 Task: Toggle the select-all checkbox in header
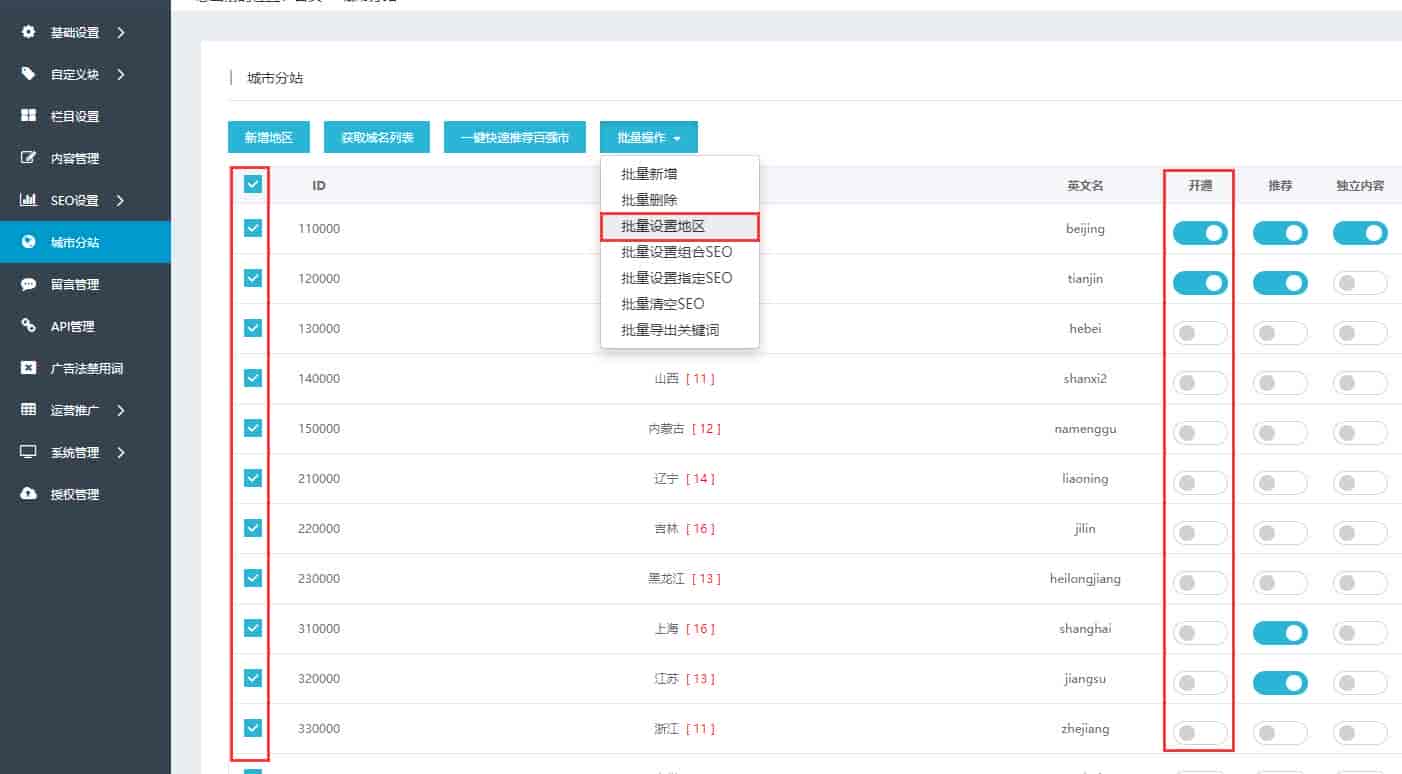[250, 184]
